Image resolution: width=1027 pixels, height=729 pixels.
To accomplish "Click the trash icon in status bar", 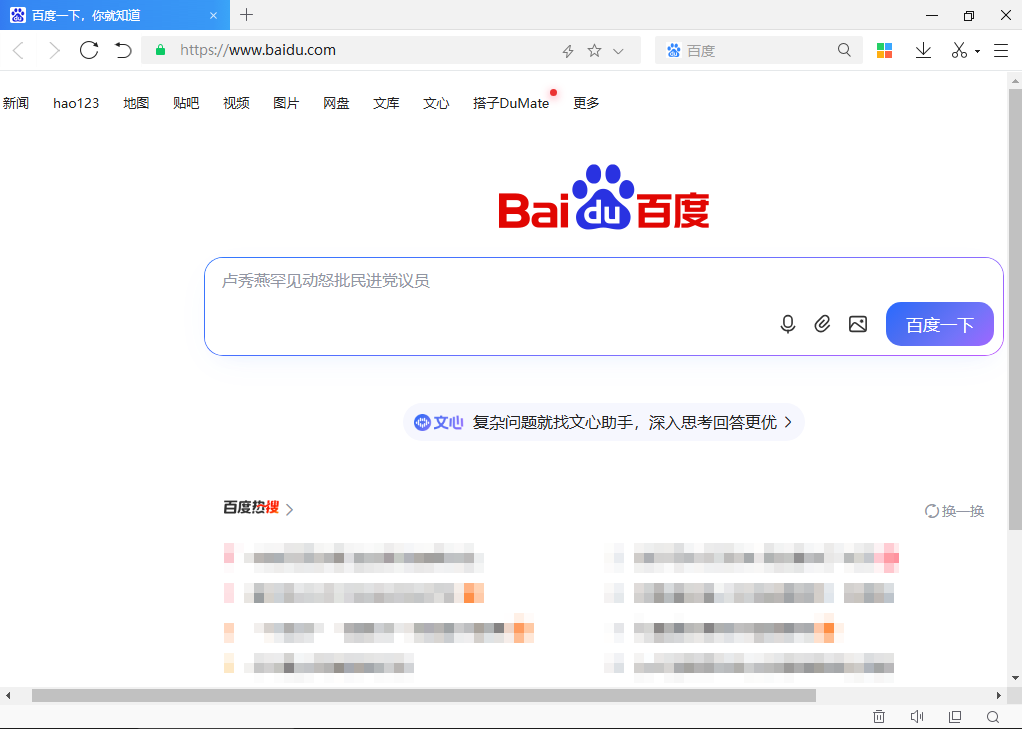I will [879, 717].
